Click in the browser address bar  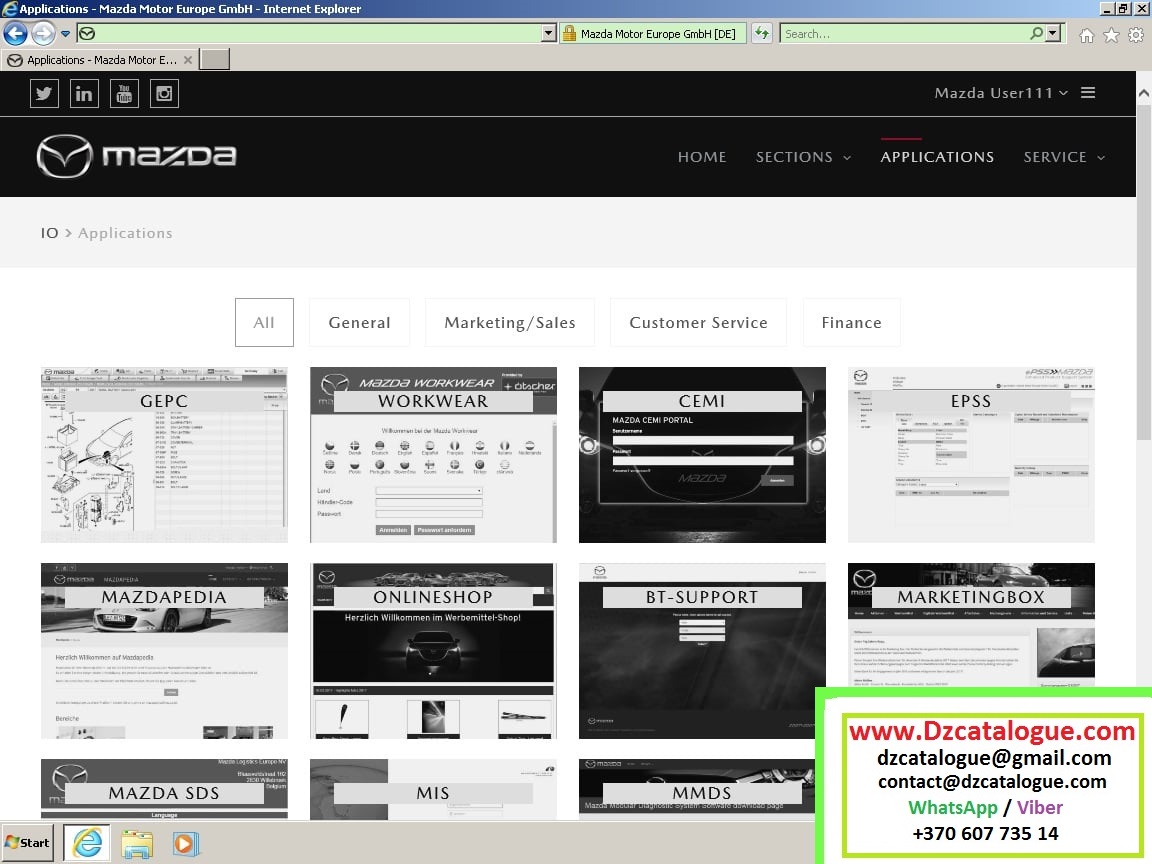coord(318,34)
